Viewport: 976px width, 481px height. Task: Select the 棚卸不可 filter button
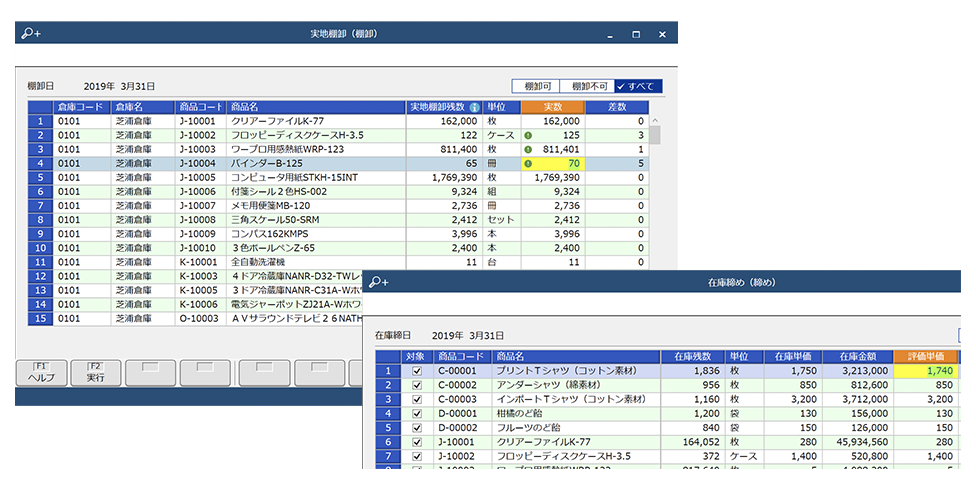tap(587, 86)
